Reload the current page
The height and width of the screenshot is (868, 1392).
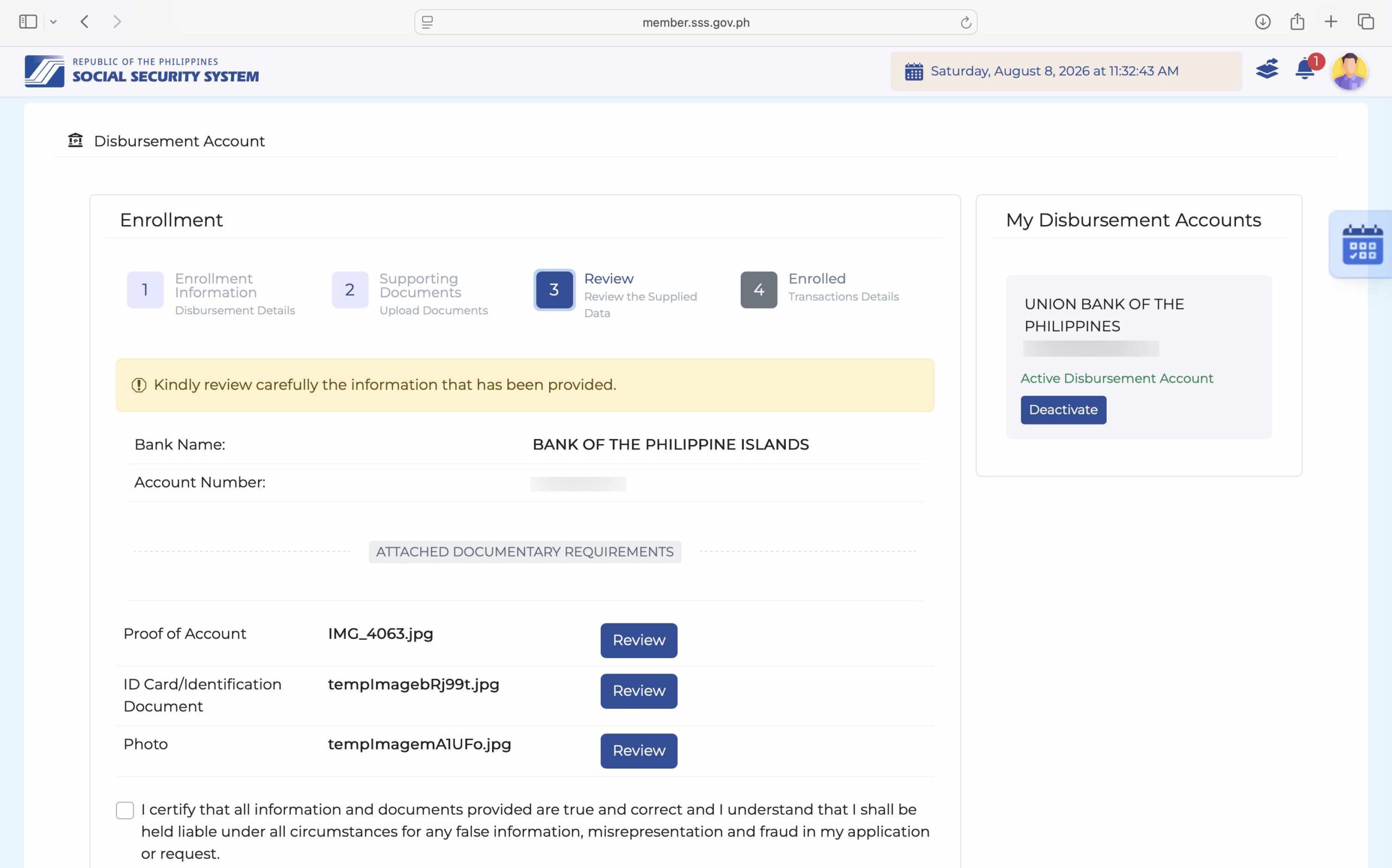point(965,22)
